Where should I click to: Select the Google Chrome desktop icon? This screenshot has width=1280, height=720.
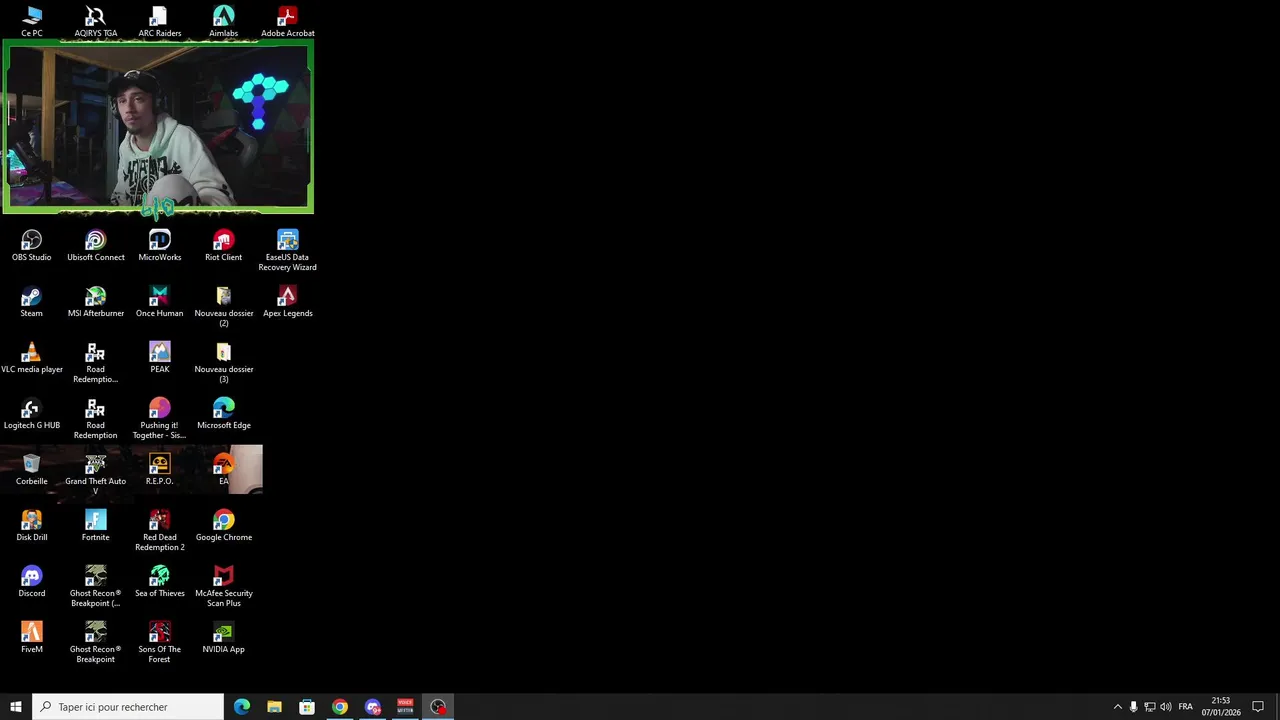pyautogui.click(x=224, y=526)
